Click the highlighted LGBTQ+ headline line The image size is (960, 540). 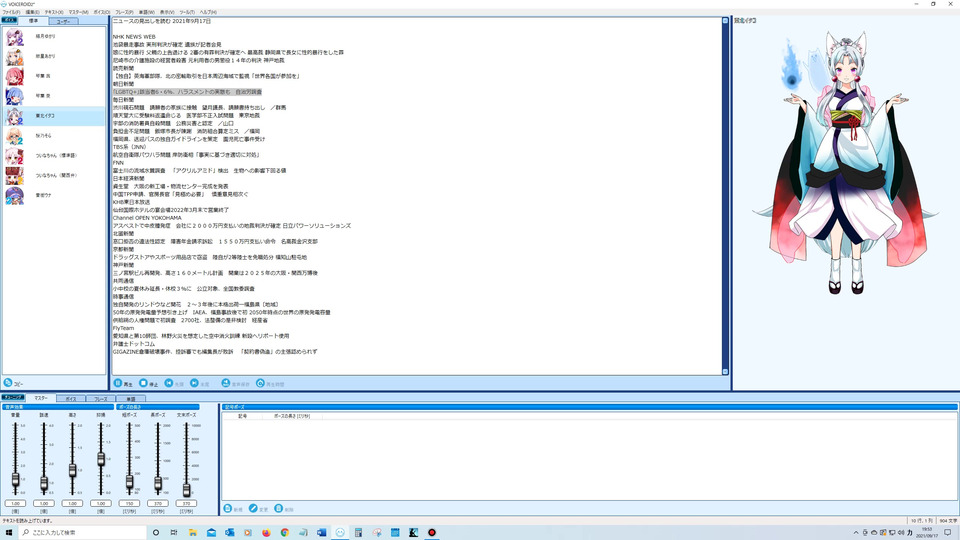pos(187,92)
